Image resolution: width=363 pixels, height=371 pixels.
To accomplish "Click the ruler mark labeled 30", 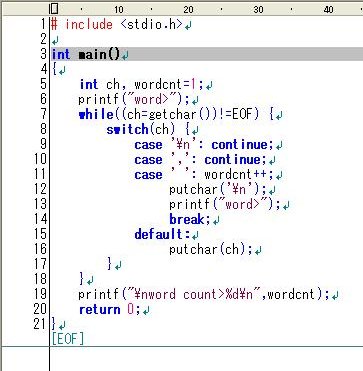I will 258,10.
